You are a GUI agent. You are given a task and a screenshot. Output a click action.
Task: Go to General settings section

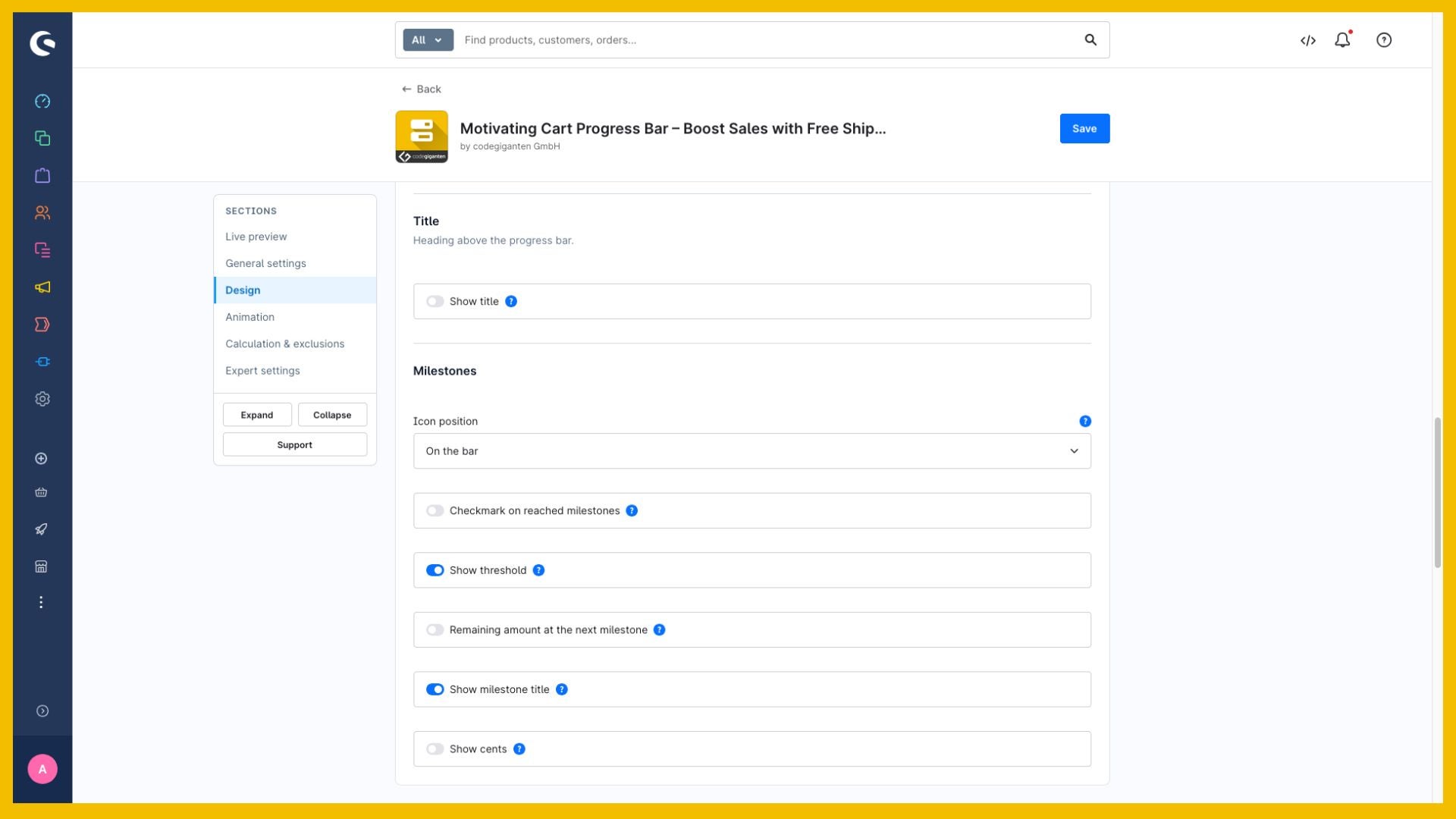(265, 263)
